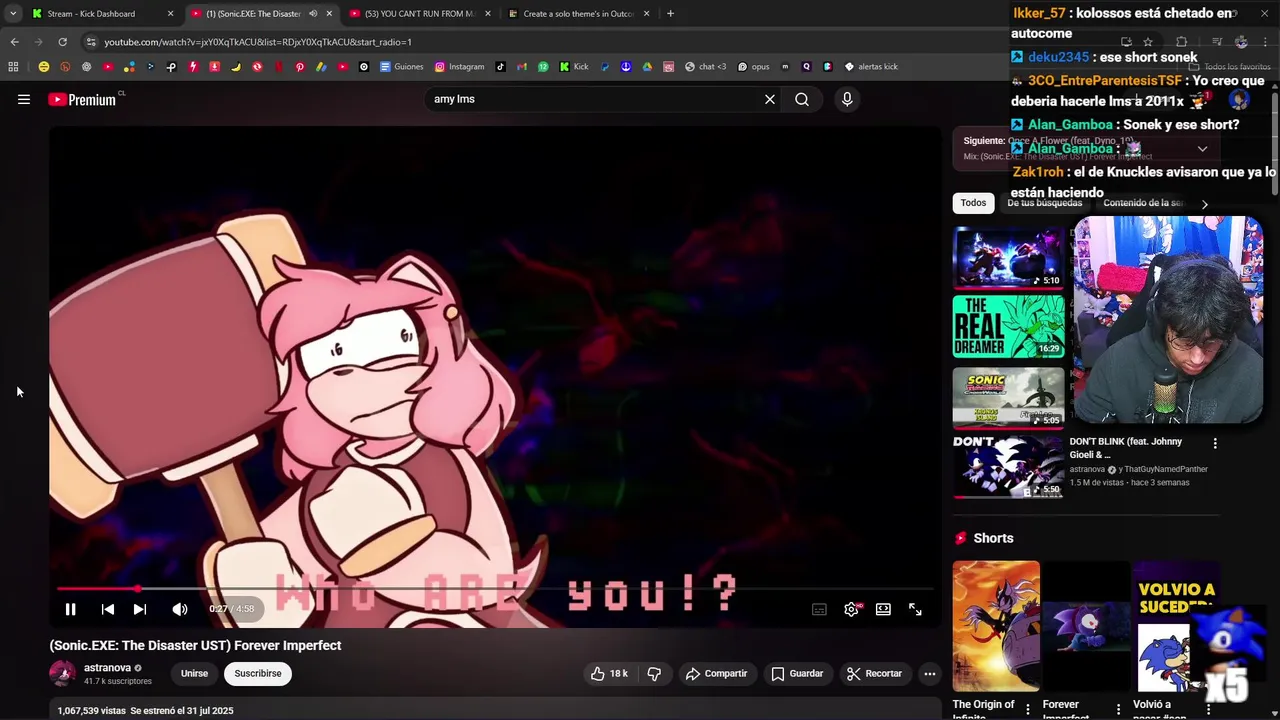The height and width of the screenshot is (720, 1280).
Task: Join the channel via Unirse
Action: click(x=194, y=674)
